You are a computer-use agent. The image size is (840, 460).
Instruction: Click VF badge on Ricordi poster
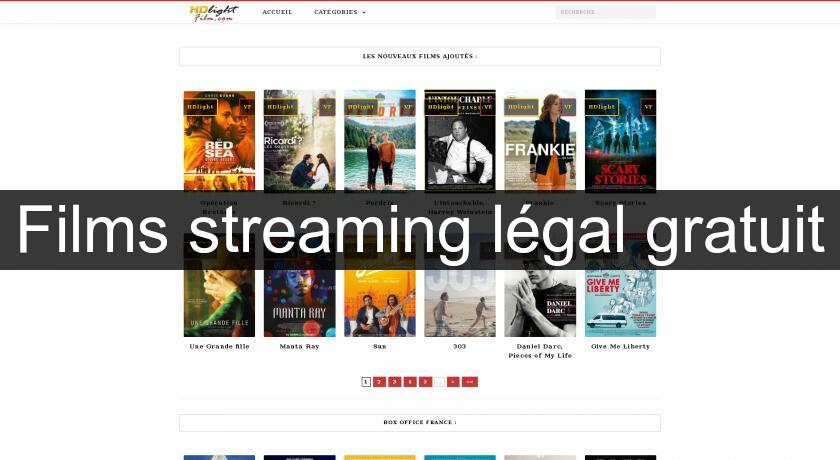point(327,107)
